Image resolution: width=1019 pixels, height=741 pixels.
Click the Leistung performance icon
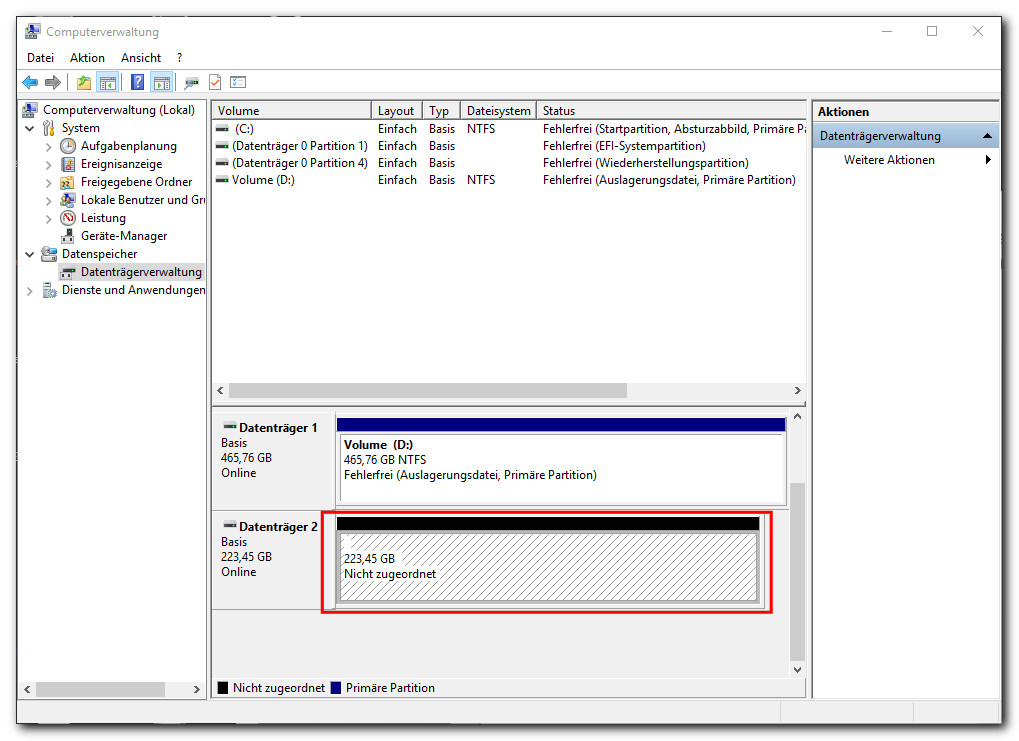(68, 218)
